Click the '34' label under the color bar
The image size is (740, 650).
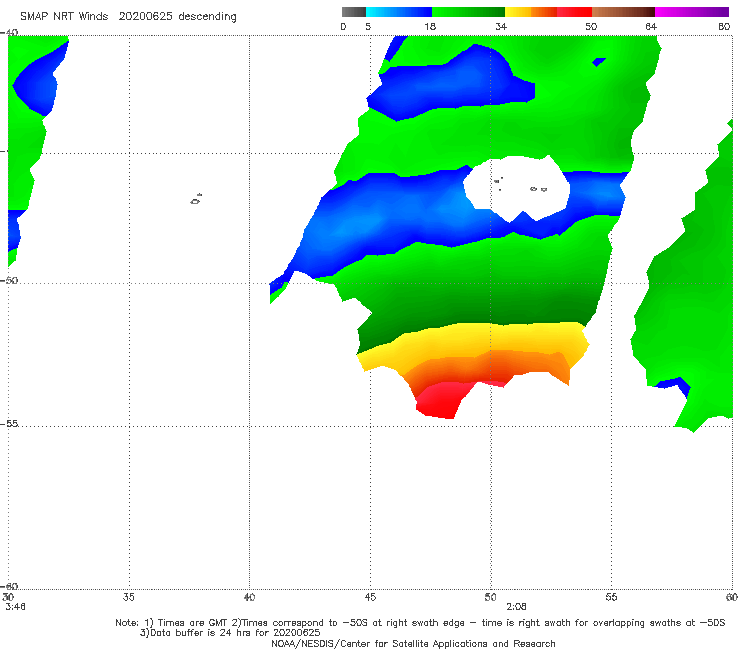[501, 27]
